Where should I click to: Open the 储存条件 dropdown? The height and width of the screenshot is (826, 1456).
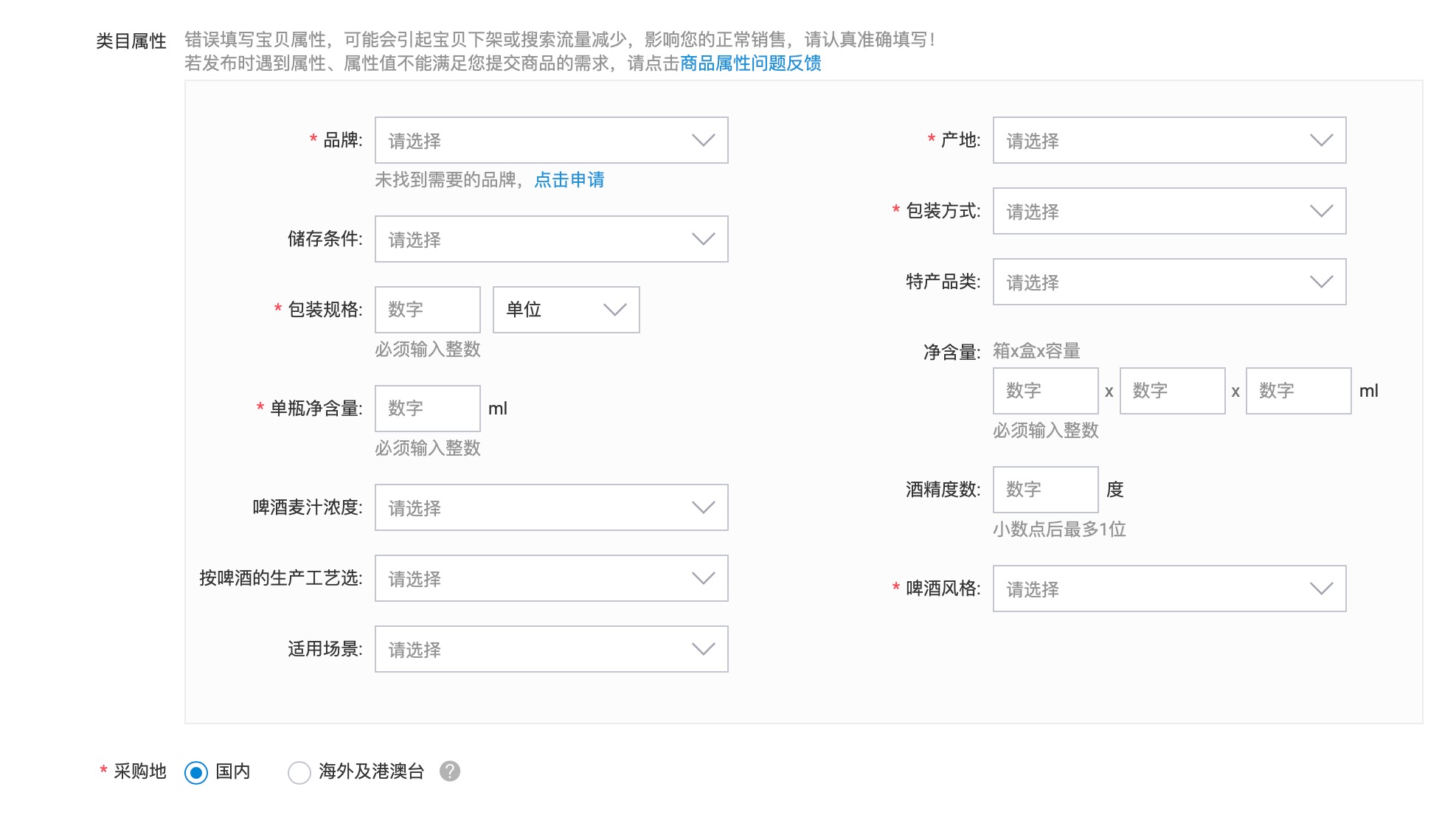tap(551, 239)
